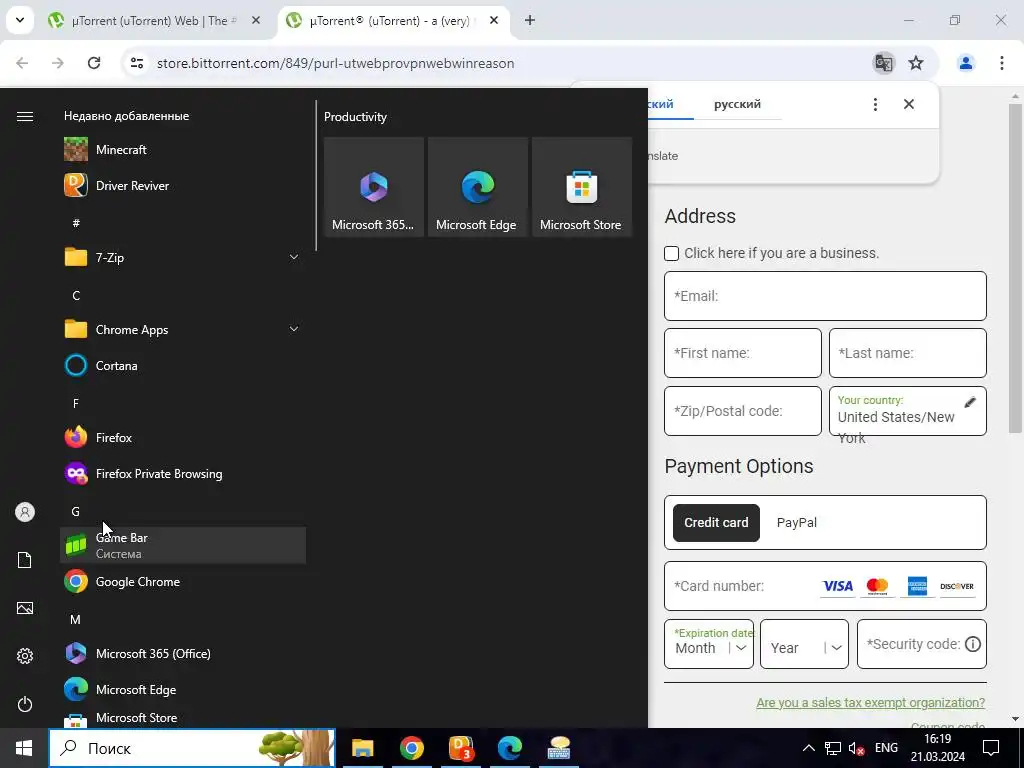This screenshot has height=768, width=1024.
Task: Open the expiration Month dropdown
Action: point(709,644)
